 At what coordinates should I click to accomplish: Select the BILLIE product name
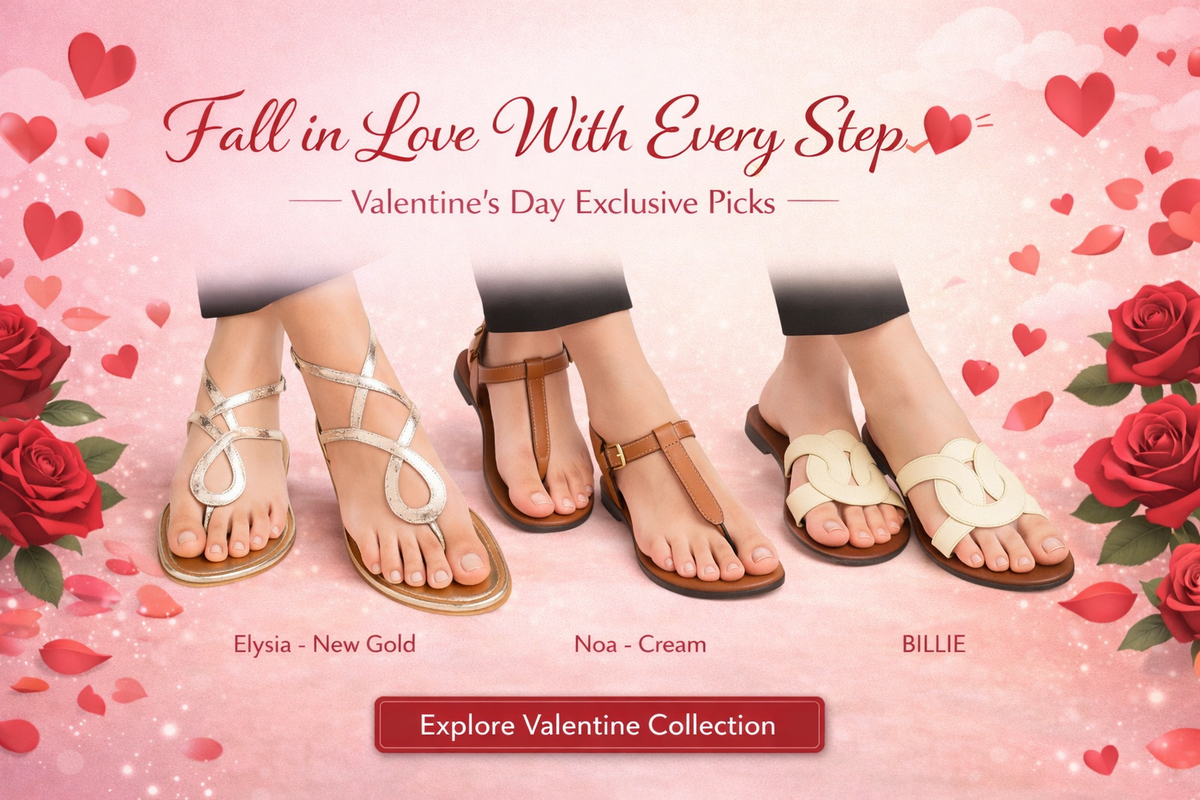(x=934, y=644)
